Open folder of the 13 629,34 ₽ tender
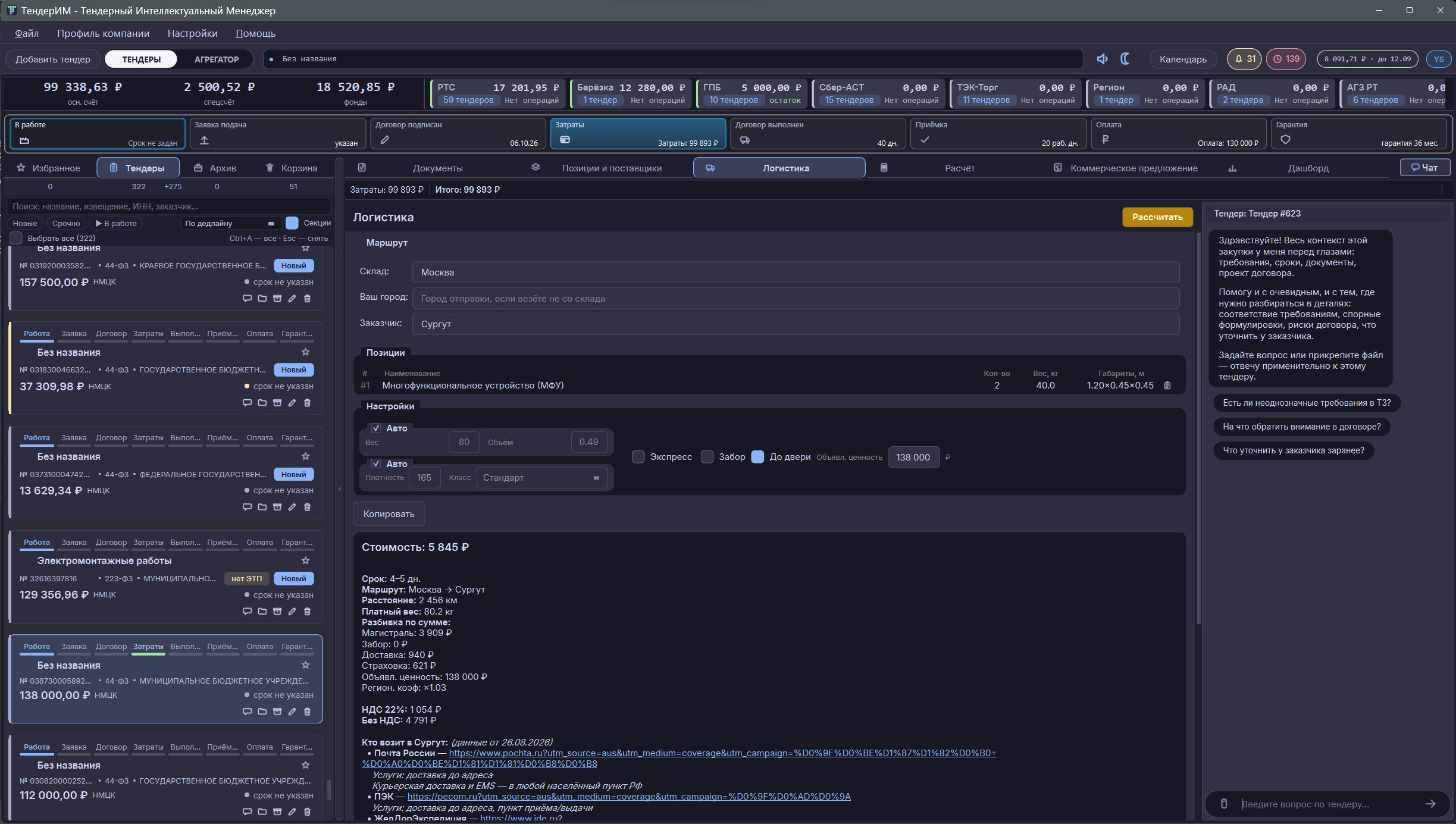The height and width of the screenshot is (824, 1456). pyautogui.click(x=262, y=507)
